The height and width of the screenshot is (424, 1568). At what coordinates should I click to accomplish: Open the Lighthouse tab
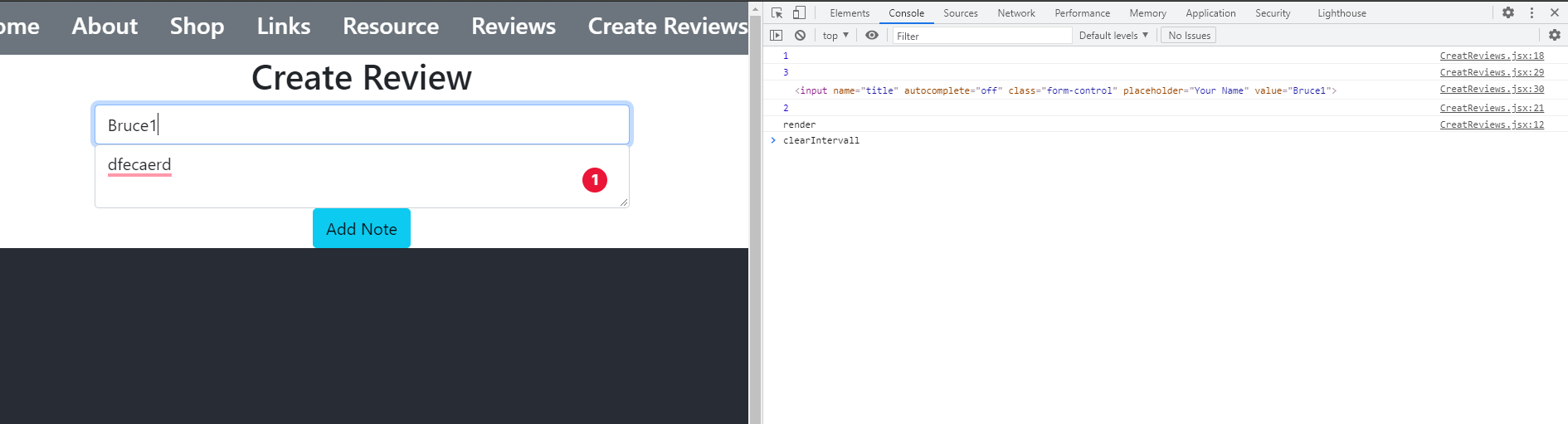click(1342, 13)
